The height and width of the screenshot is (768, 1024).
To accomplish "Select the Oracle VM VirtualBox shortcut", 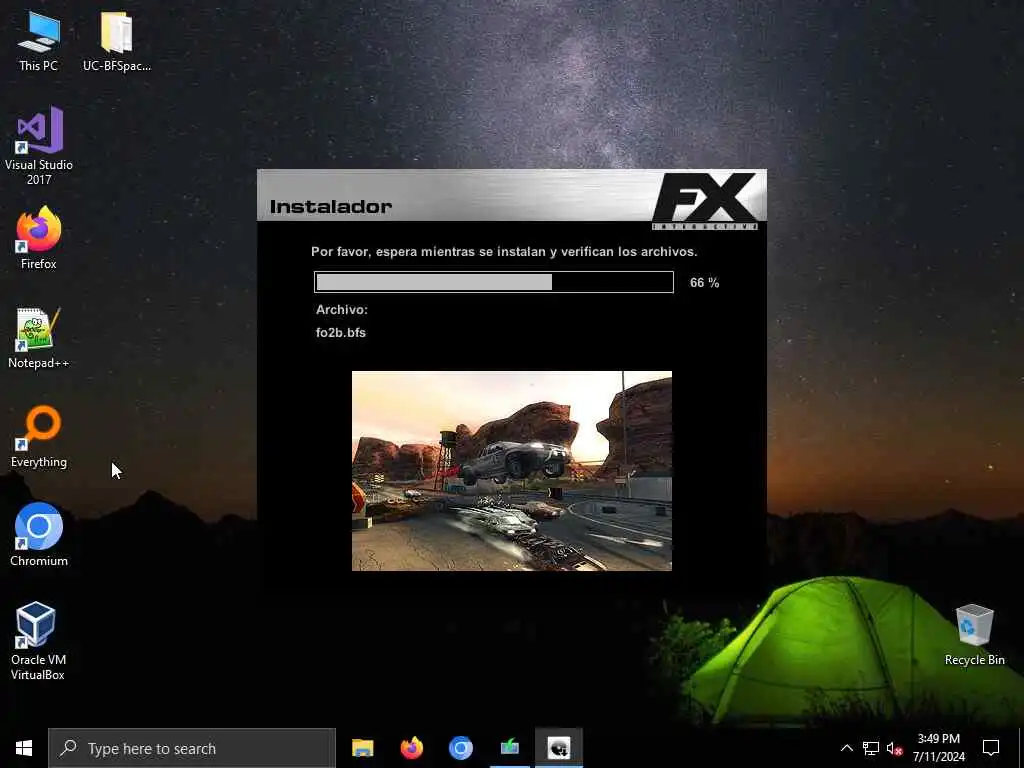I will tap(39, 641).
